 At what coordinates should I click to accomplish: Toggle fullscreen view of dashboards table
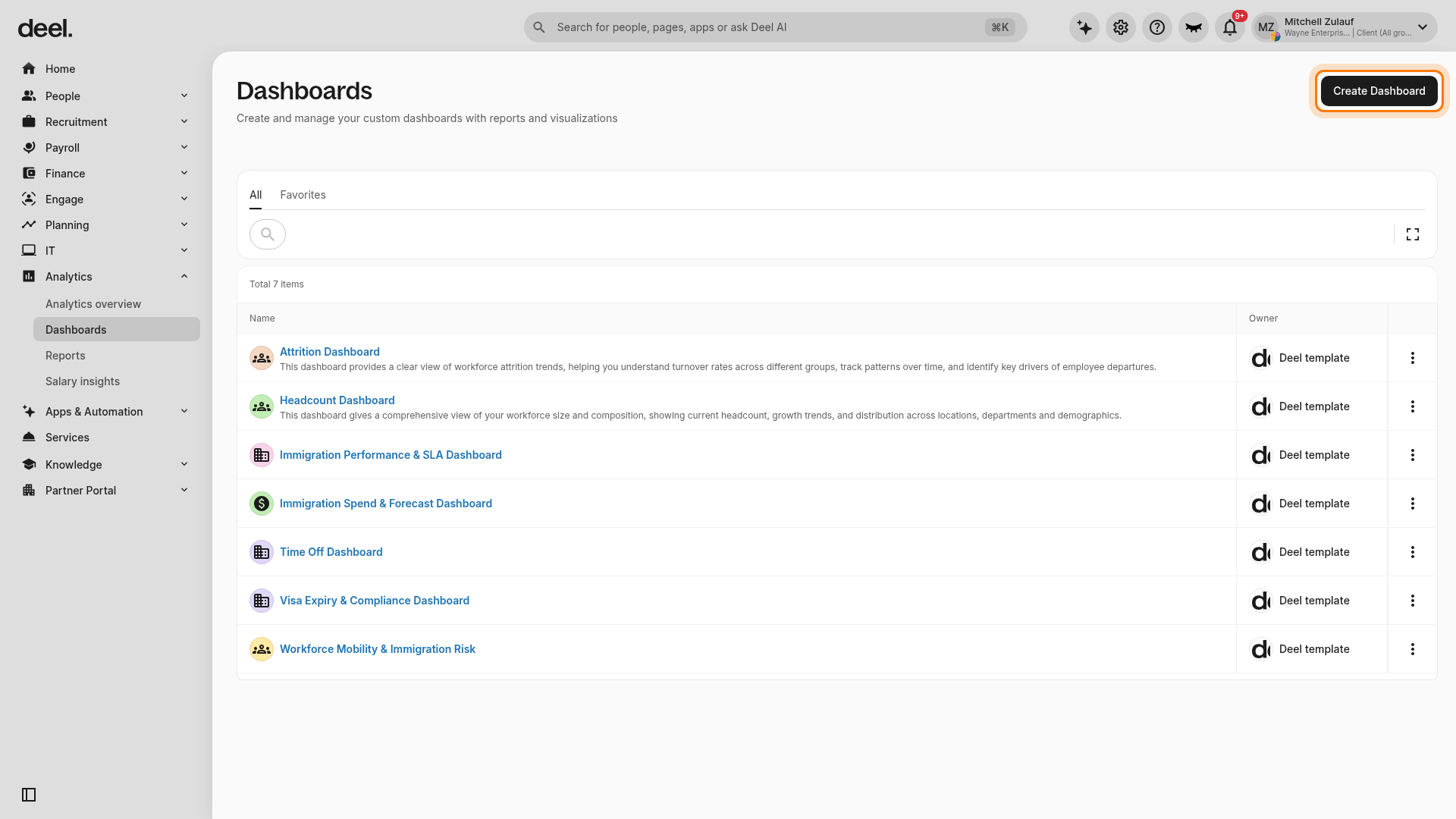(x=1413, y=234)
